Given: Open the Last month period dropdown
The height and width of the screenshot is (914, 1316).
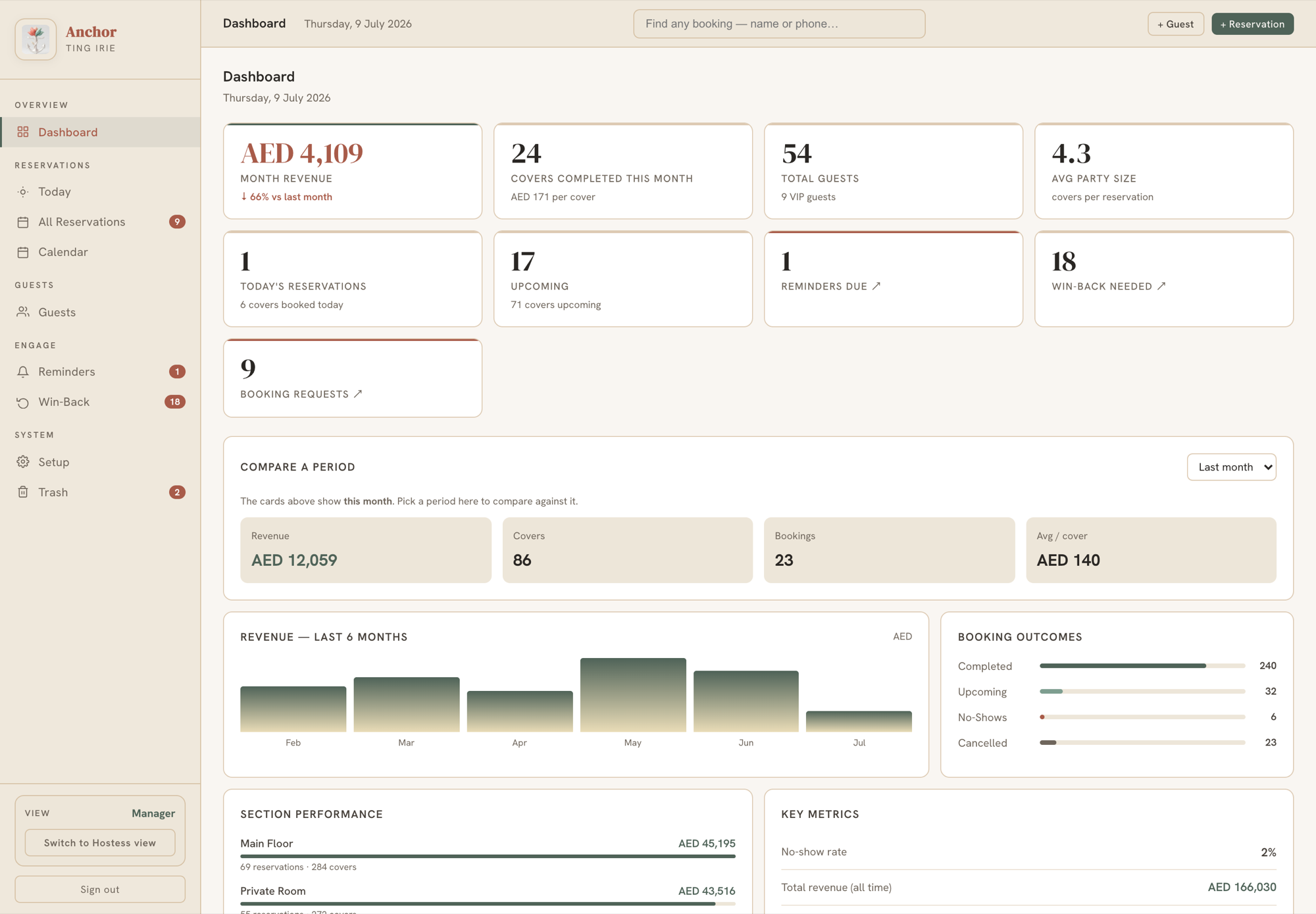Looking at the screenshot, I should (1231, 467).
